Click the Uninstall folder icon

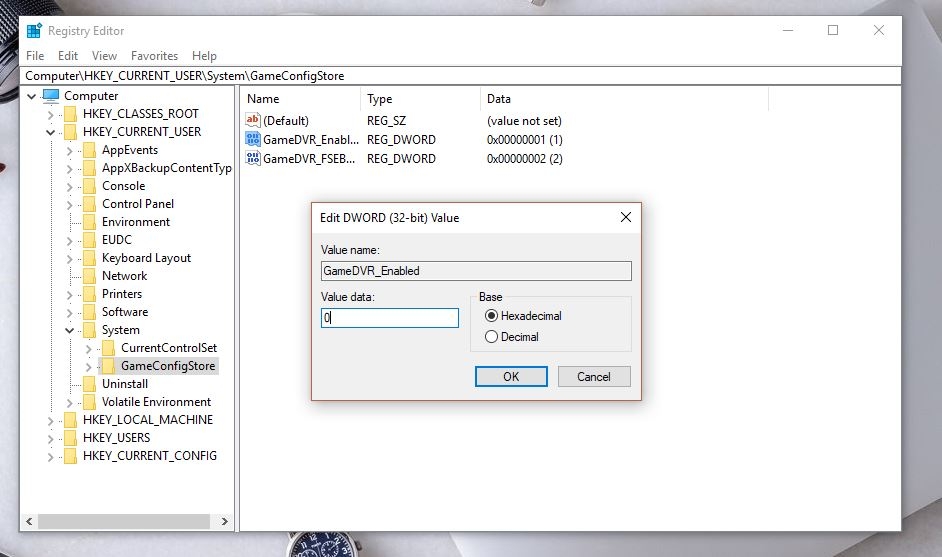tap(90, 384)
